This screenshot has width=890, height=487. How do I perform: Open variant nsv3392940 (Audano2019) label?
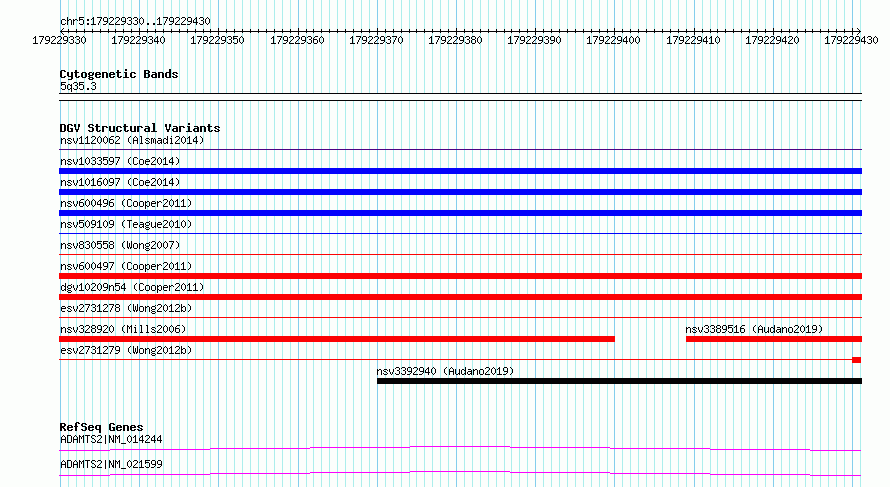pos(445,371)
